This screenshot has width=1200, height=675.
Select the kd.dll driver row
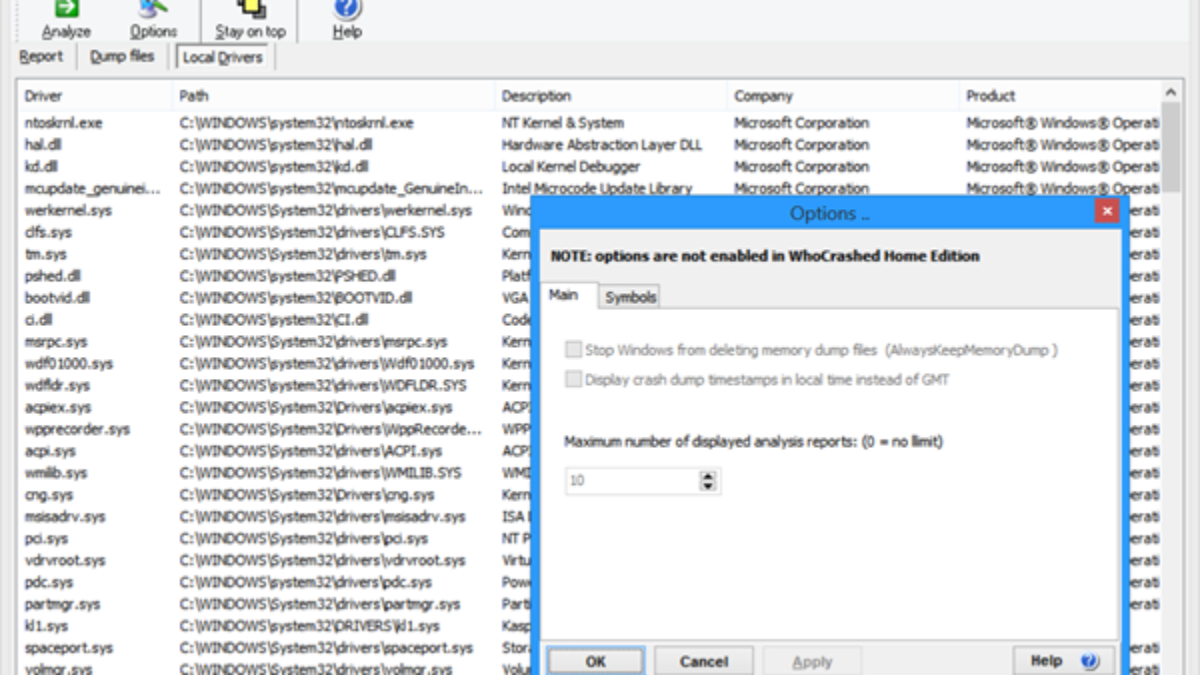pos(590,167)
